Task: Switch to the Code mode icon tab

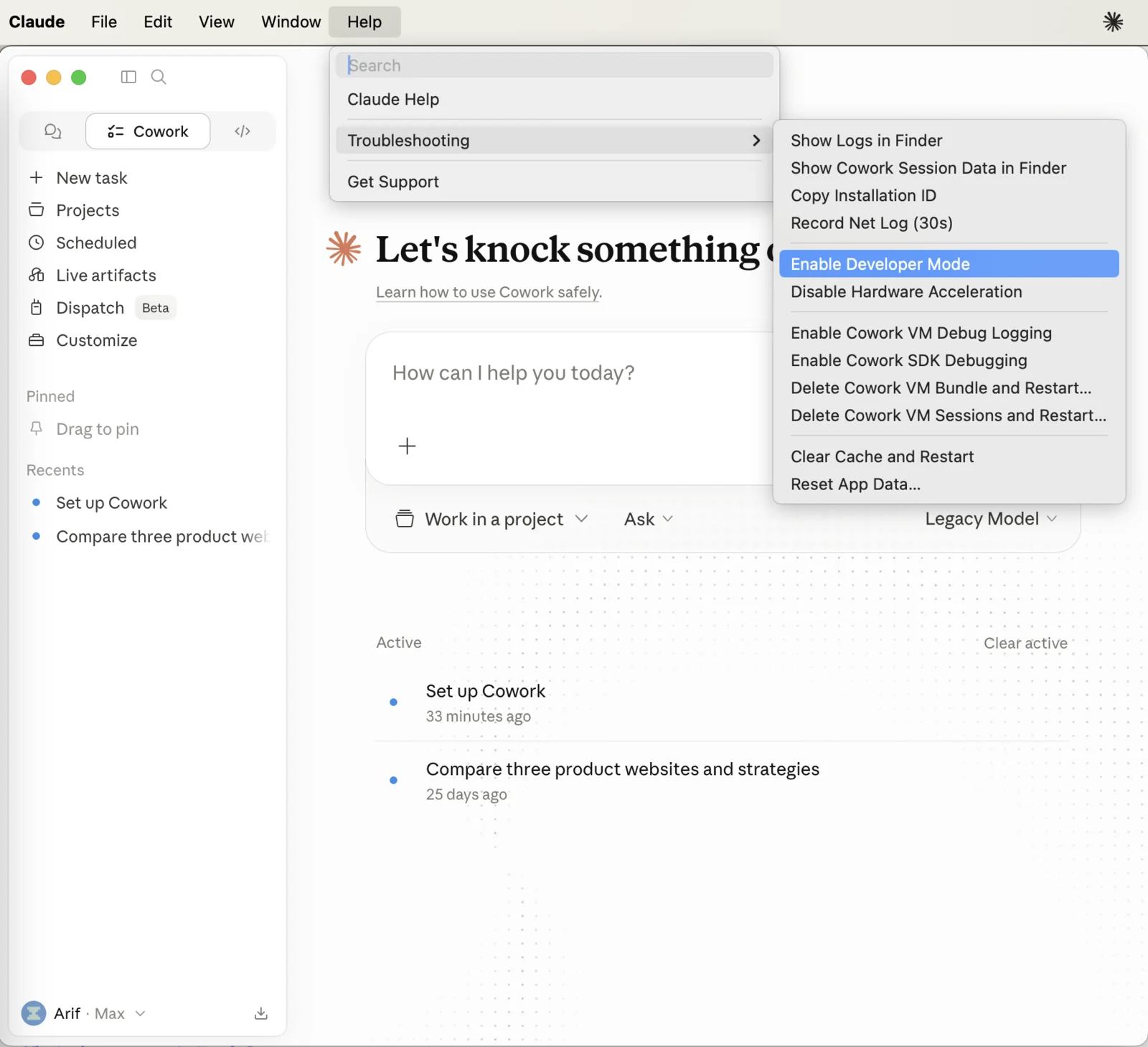Action: [x=243, y=131]
